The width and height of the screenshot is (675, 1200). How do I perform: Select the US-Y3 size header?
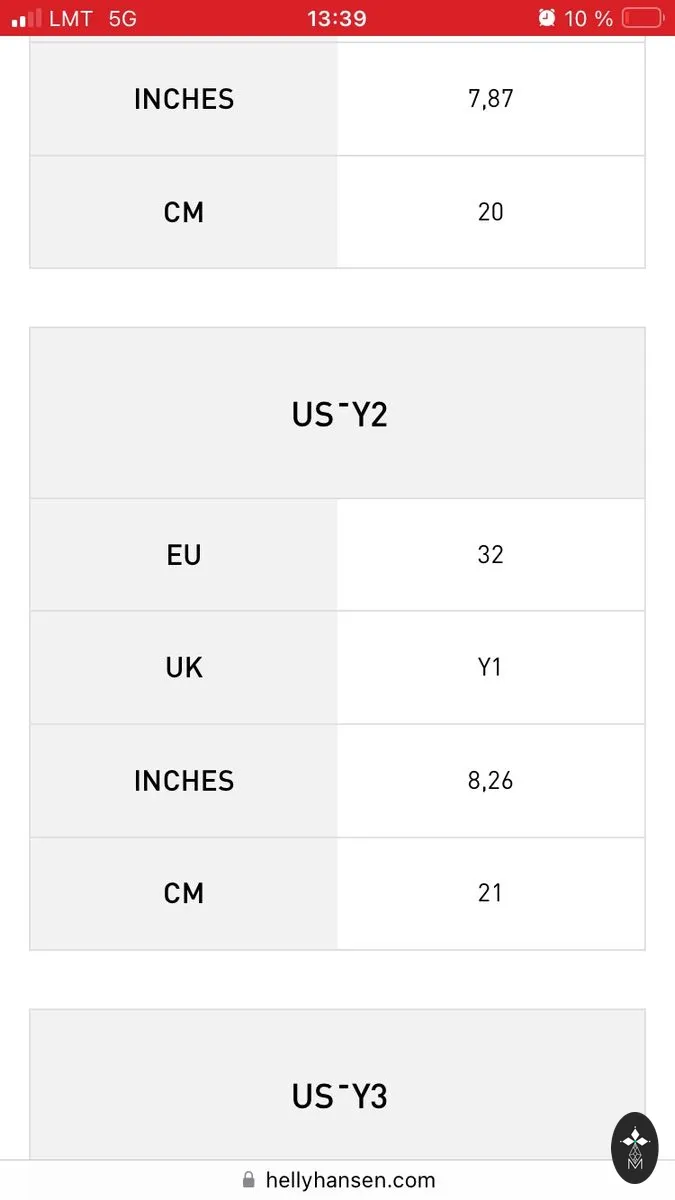coord(338,1095)
